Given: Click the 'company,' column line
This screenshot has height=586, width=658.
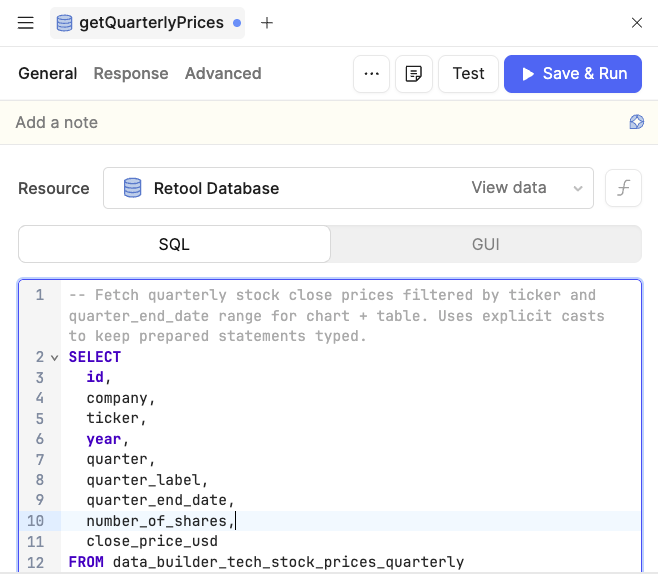Looking at the screenshot, I should pyautogui.click(x=121, y=398).
